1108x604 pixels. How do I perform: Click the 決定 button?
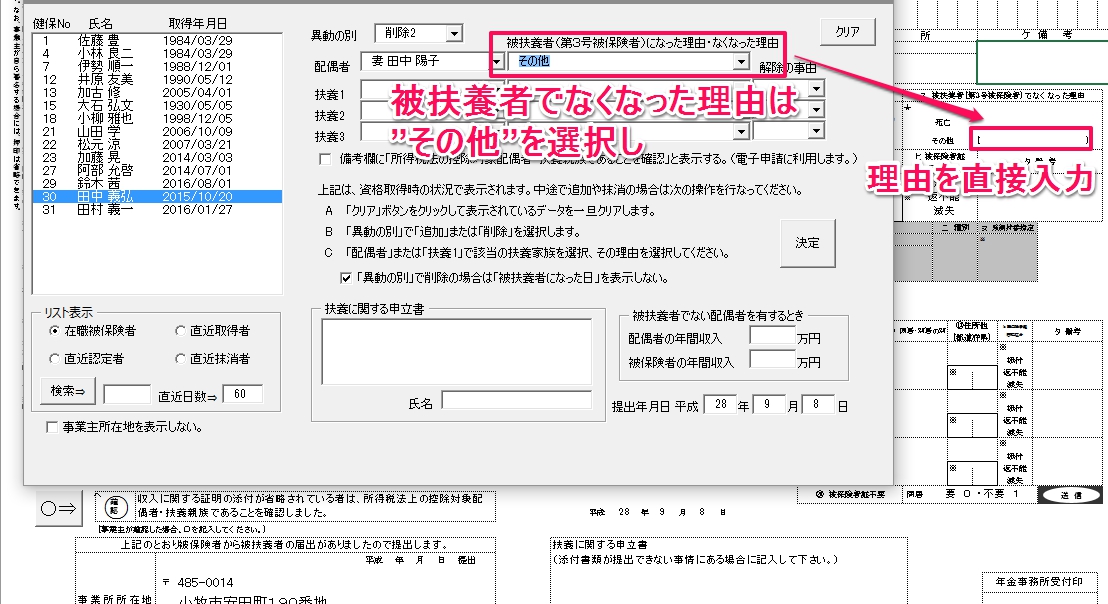click(x=808, y=242)
